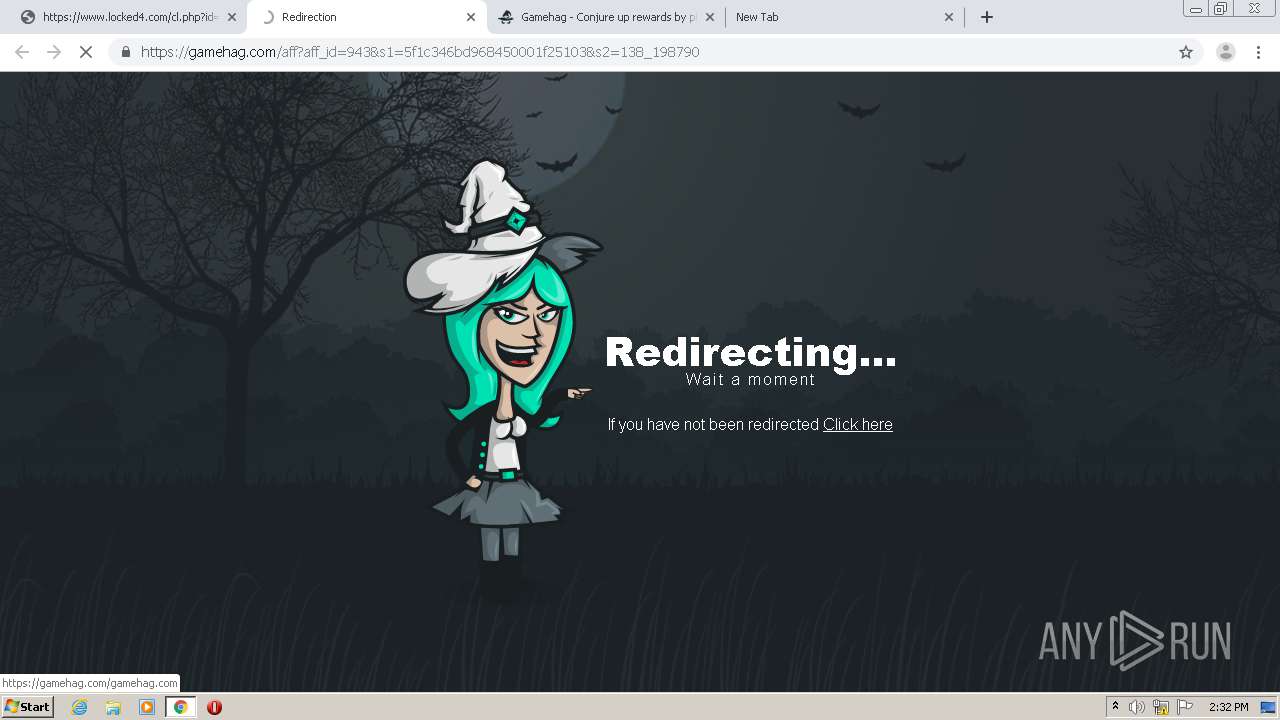This screenshot has height=720, width=1280.
Task: Stop loading the page
Action: [x=86, y=52]
